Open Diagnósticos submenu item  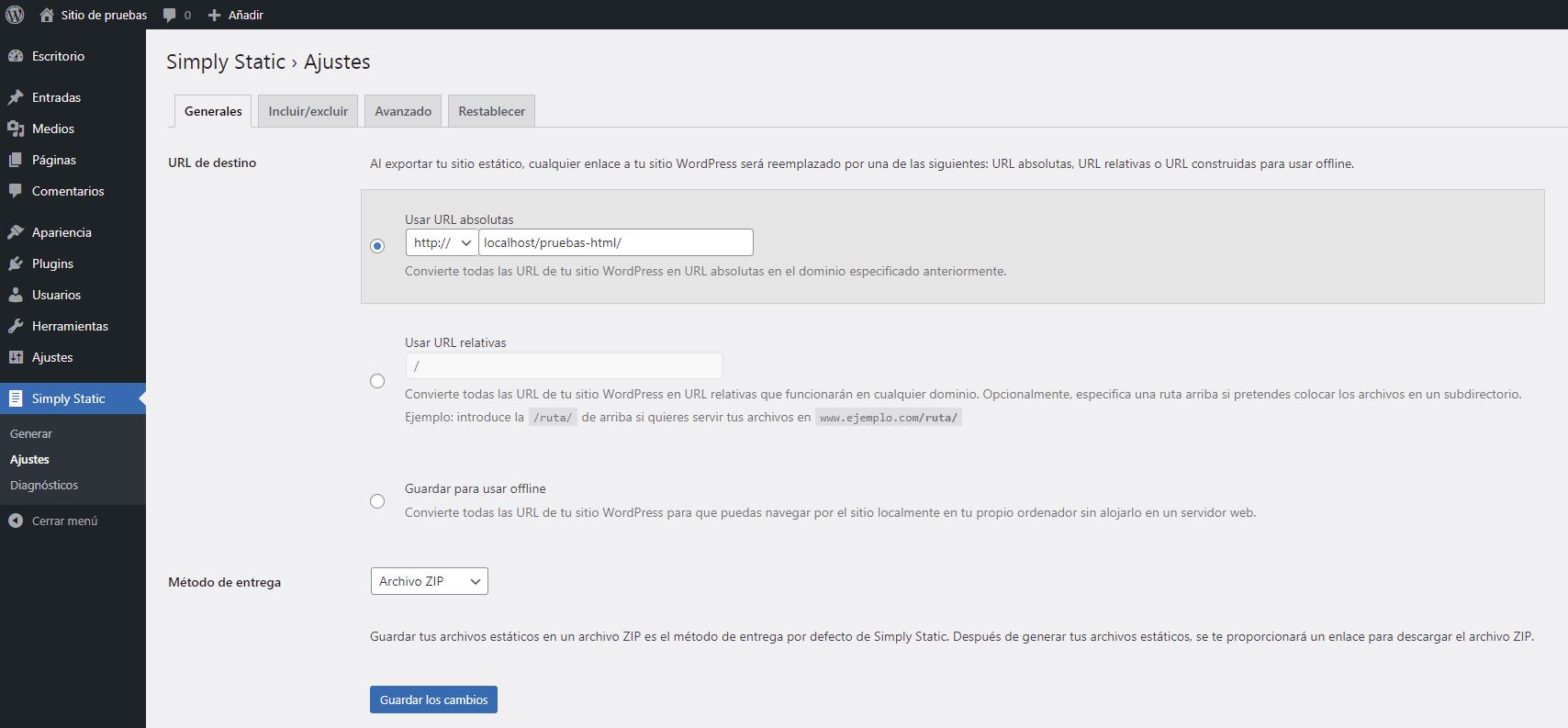point(44,485)
